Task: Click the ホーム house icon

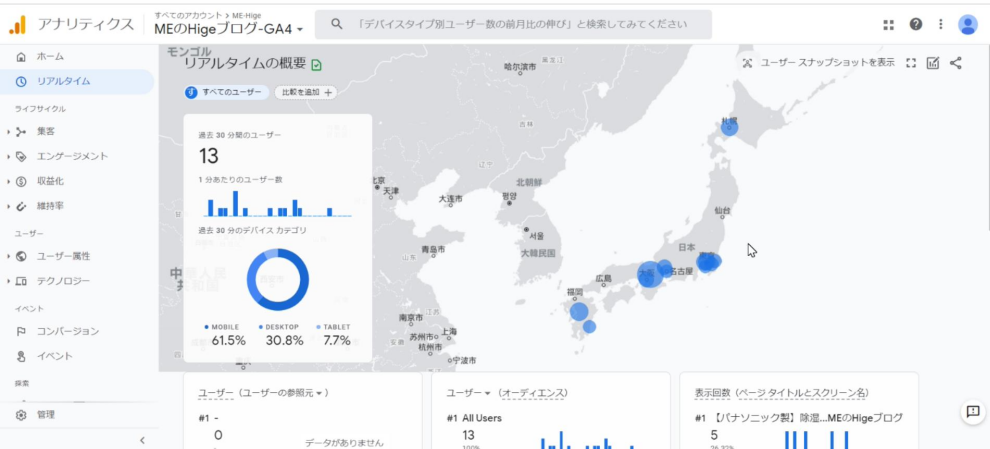Action: tap(21, 57)
